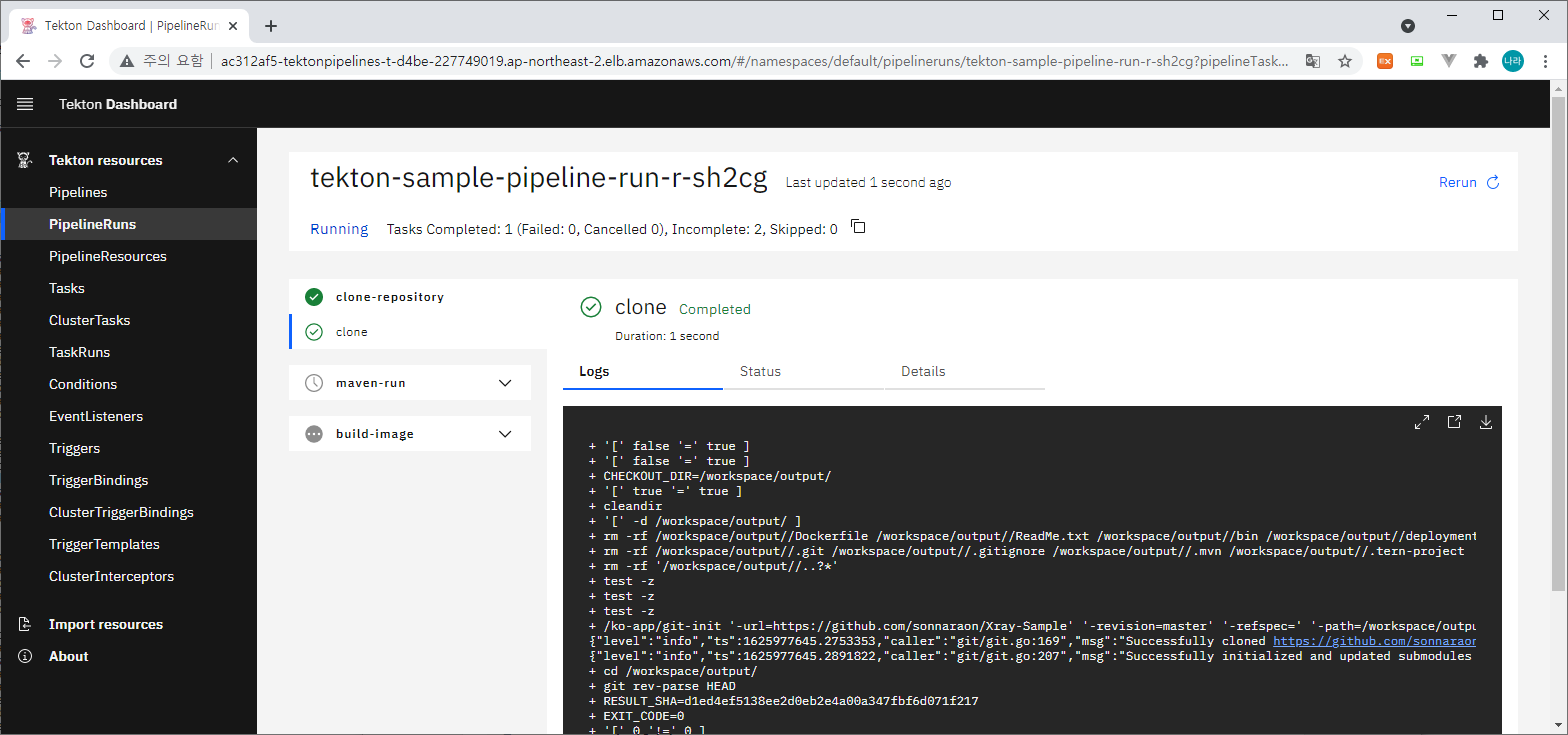
Task: Click the build-image pending dots icon
Action: (314, 434)
